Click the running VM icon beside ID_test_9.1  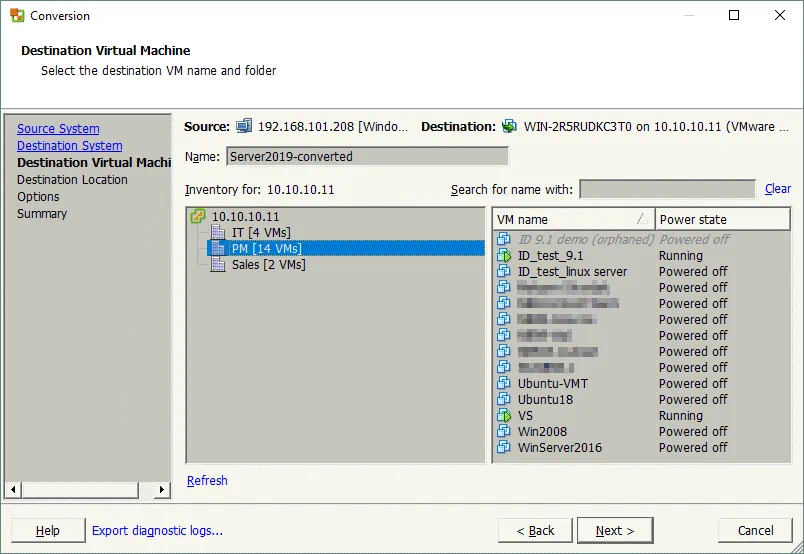(x=504, y=256)
